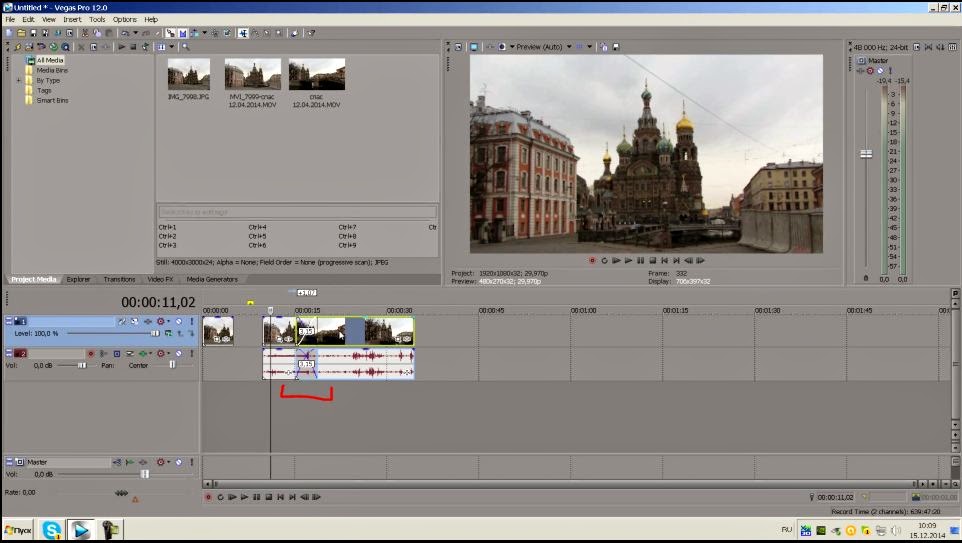Click the Copy snapshot to clipboard icon
962x543 pixels.
pos(604,47)
